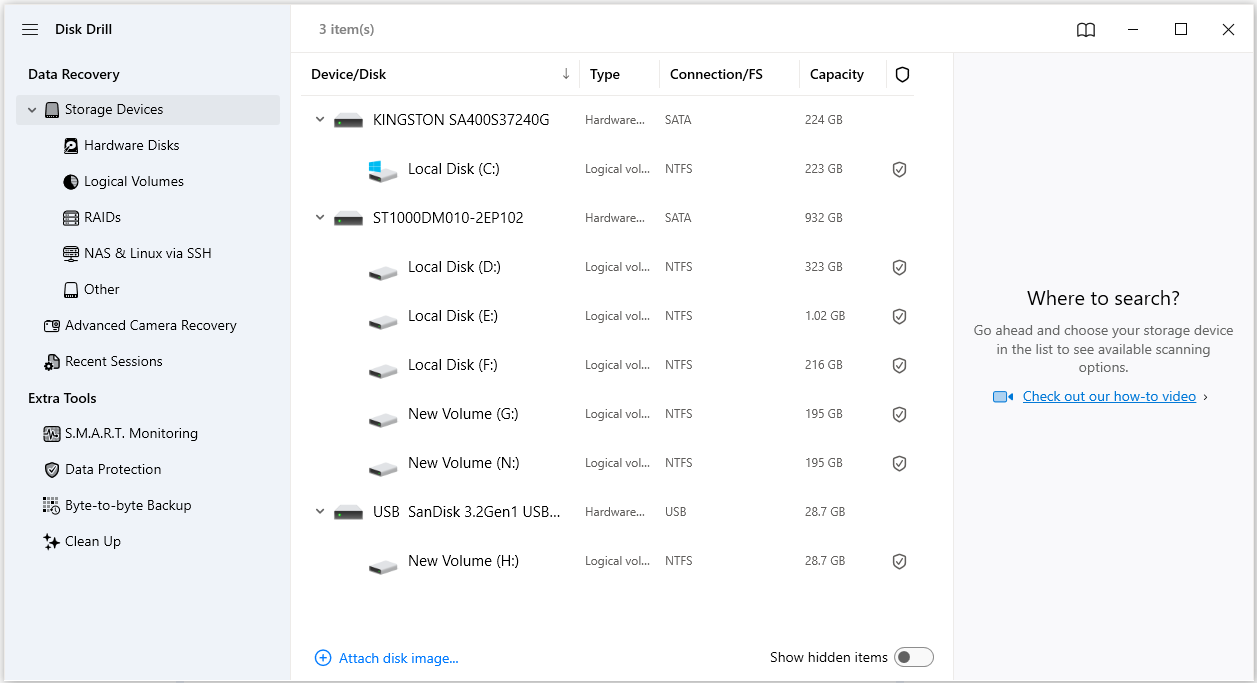Viewport: 1257px width, 683px height.
Task: Click the Attach disk image link
Action: tap(398, 657)
